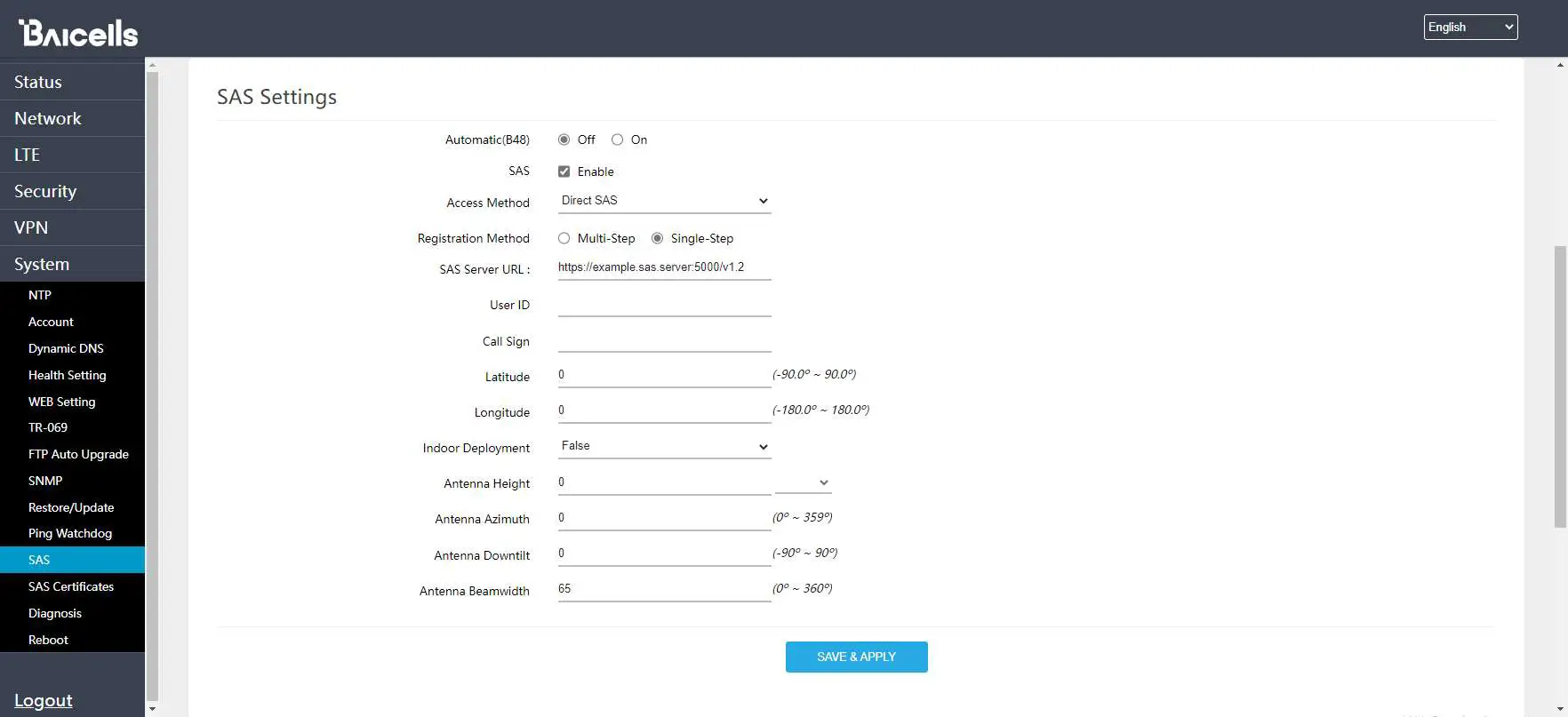Click the User ID input field
The width and height of the screenshot is (1568, 717).
click(x=664, y=304)
